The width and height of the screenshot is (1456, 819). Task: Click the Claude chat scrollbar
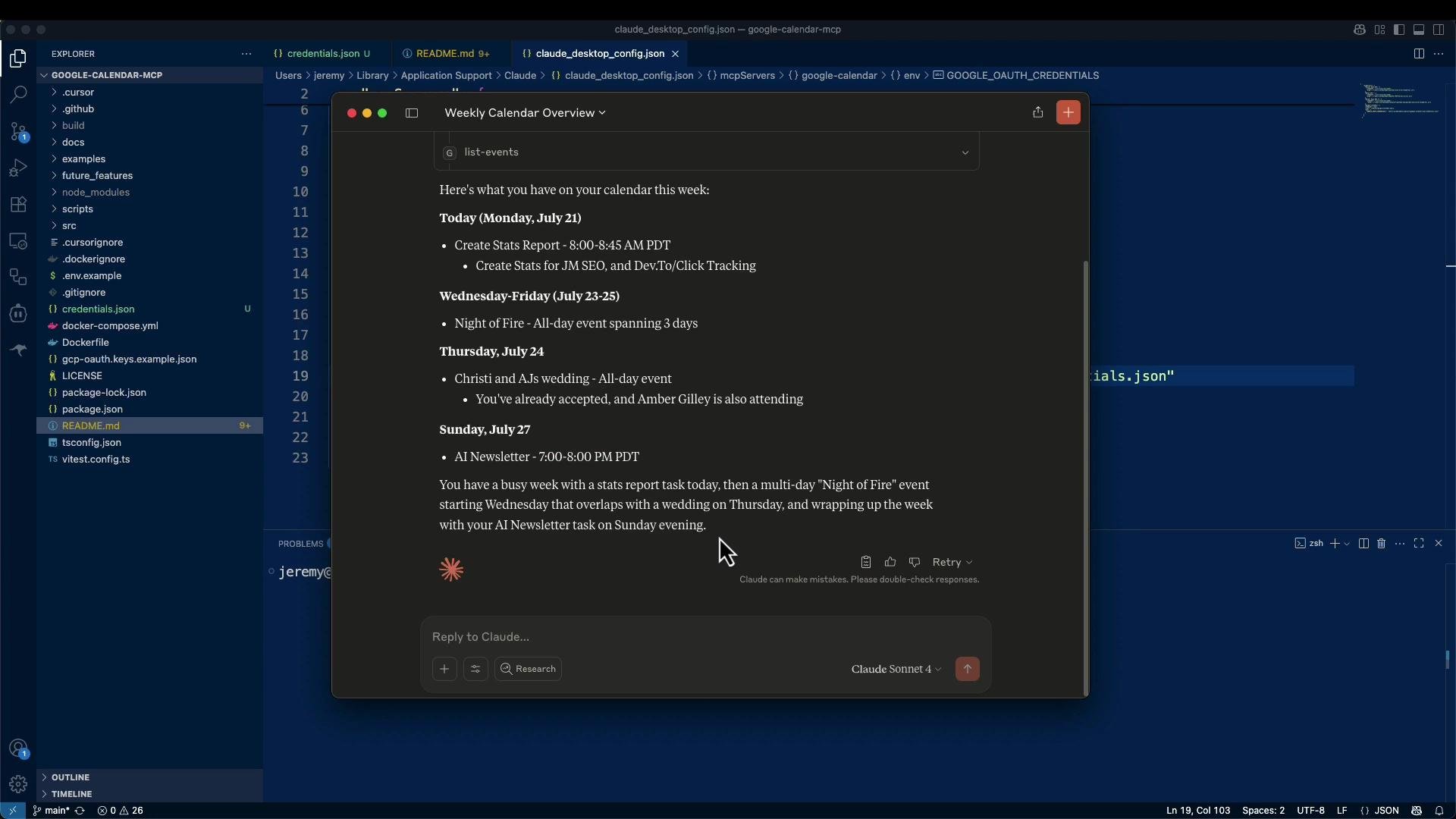[x=1085, y=478]
